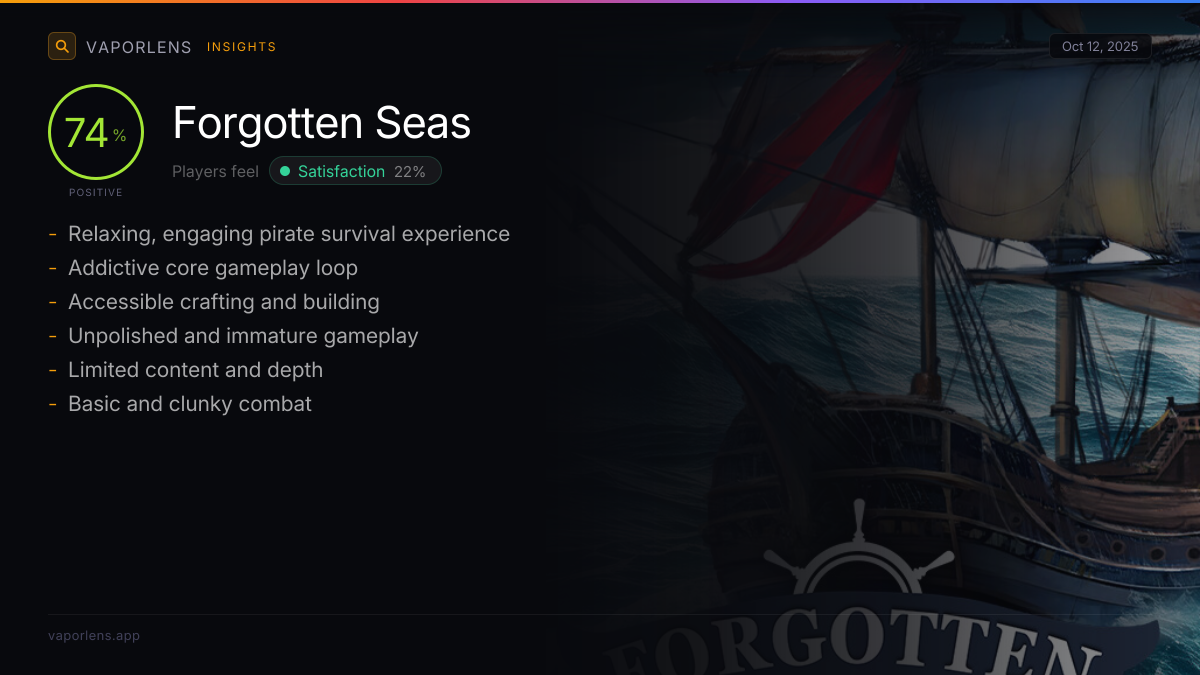The height and width of the screenshot is (675, 1200).
Task: Open the INSIGHTS section label
Action: (x=241, y=47)
